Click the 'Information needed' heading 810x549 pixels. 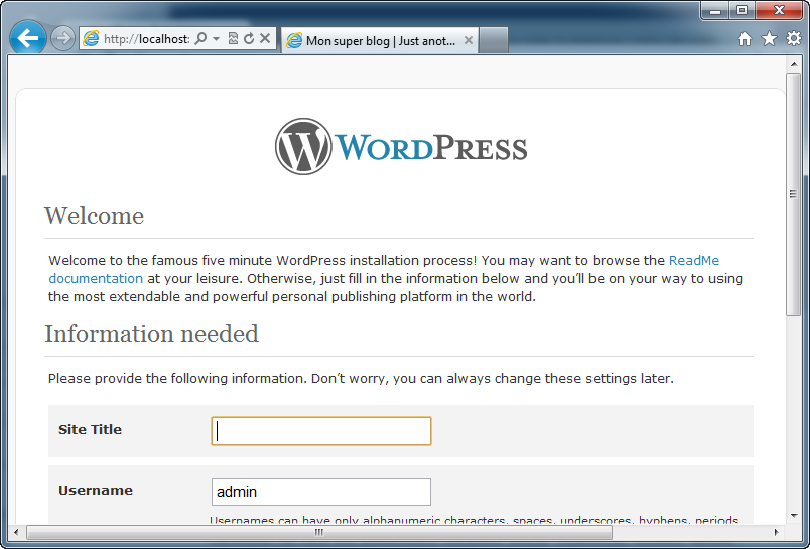pyautogui.click(x=151, y=334)
